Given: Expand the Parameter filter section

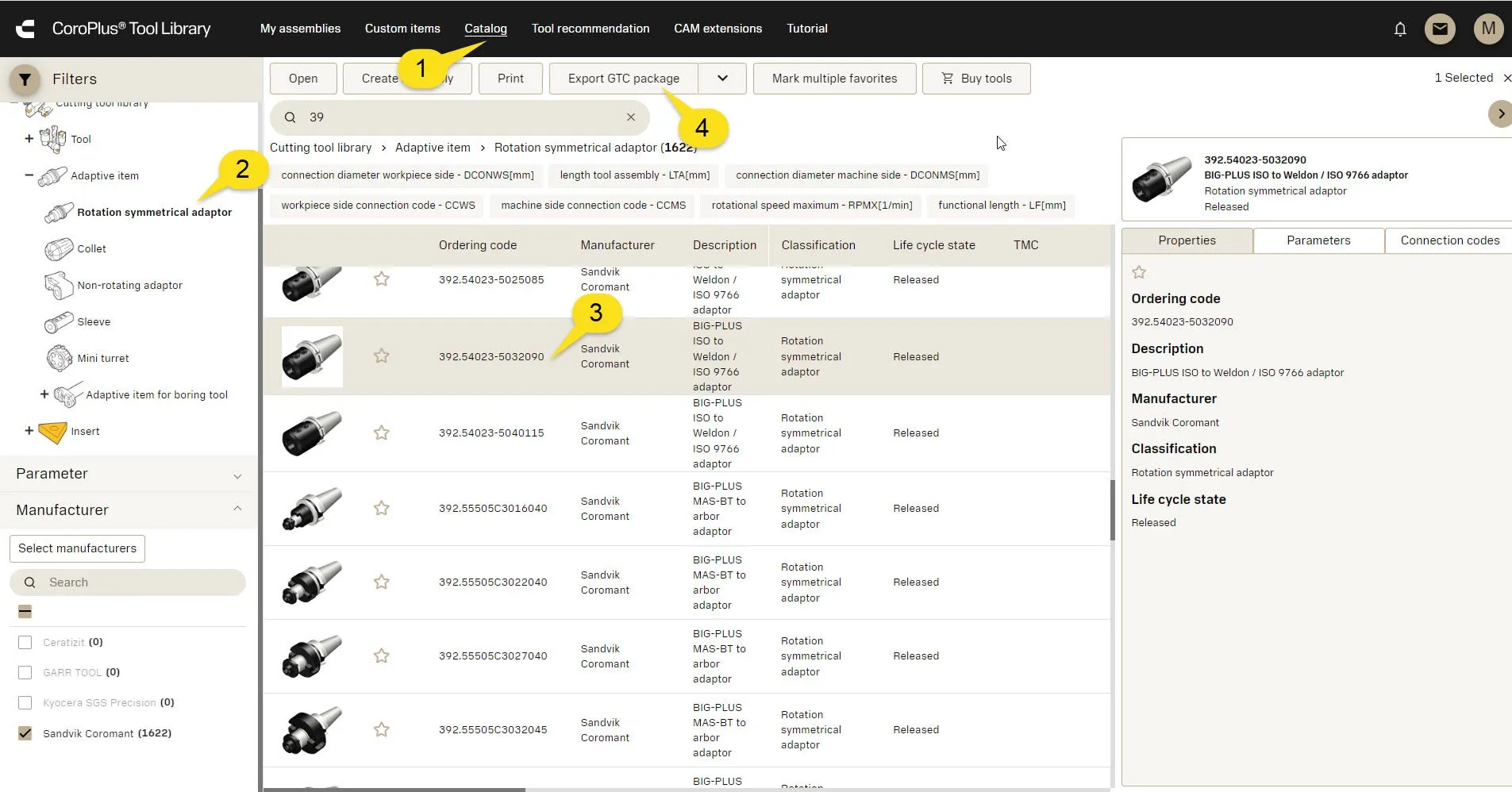Looking at the screenshot, I should (x=237, y=475).
